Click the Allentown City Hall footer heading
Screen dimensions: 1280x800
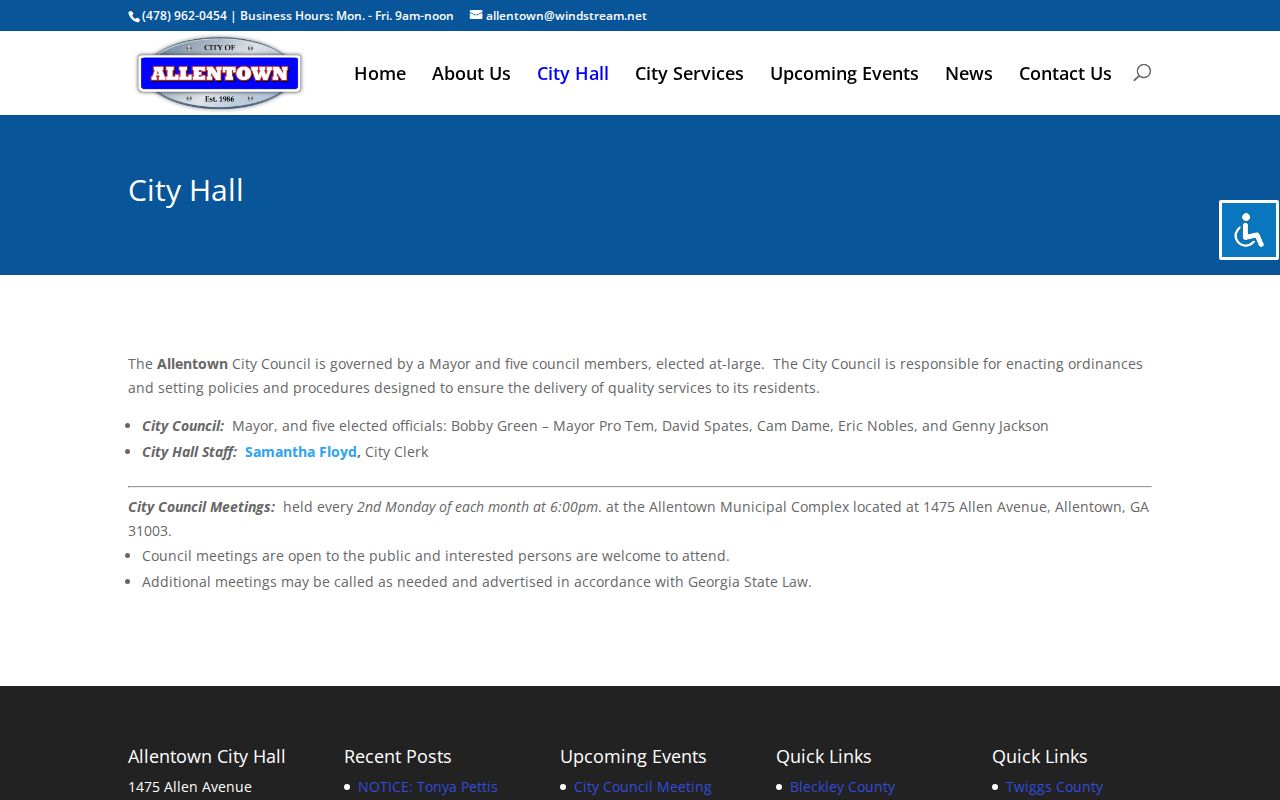pyautogui.click(x=207, y=756)
